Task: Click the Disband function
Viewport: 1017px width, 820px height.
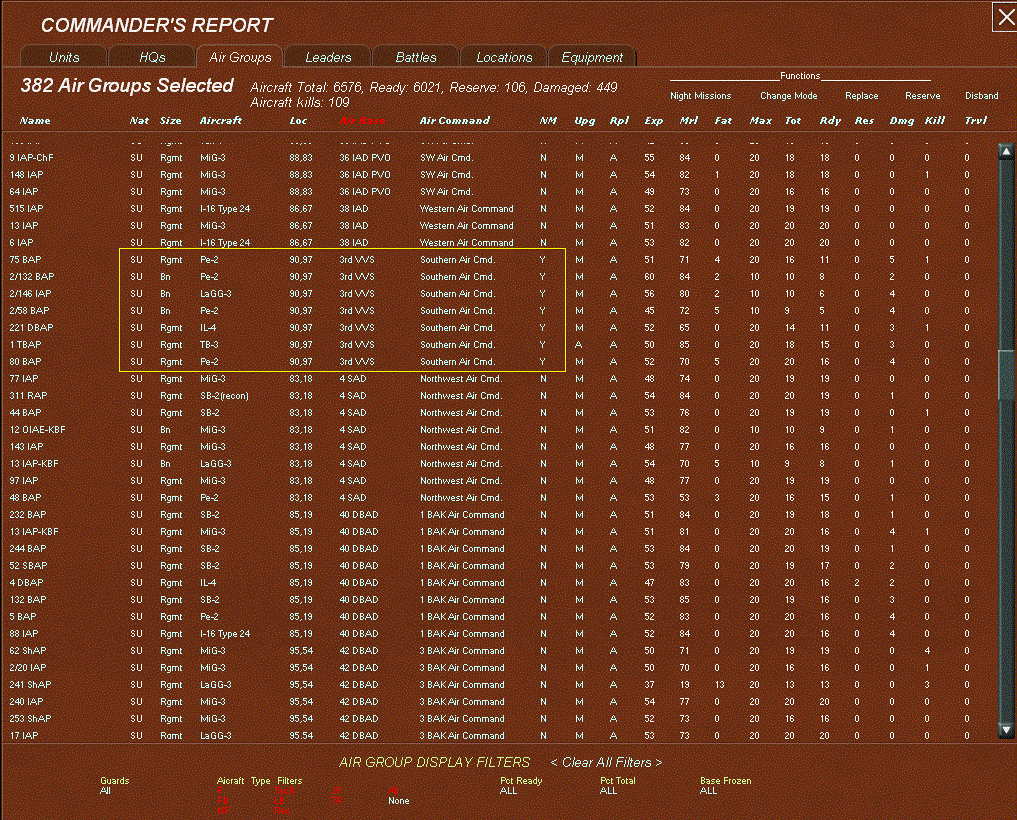Action: point(981,95)
